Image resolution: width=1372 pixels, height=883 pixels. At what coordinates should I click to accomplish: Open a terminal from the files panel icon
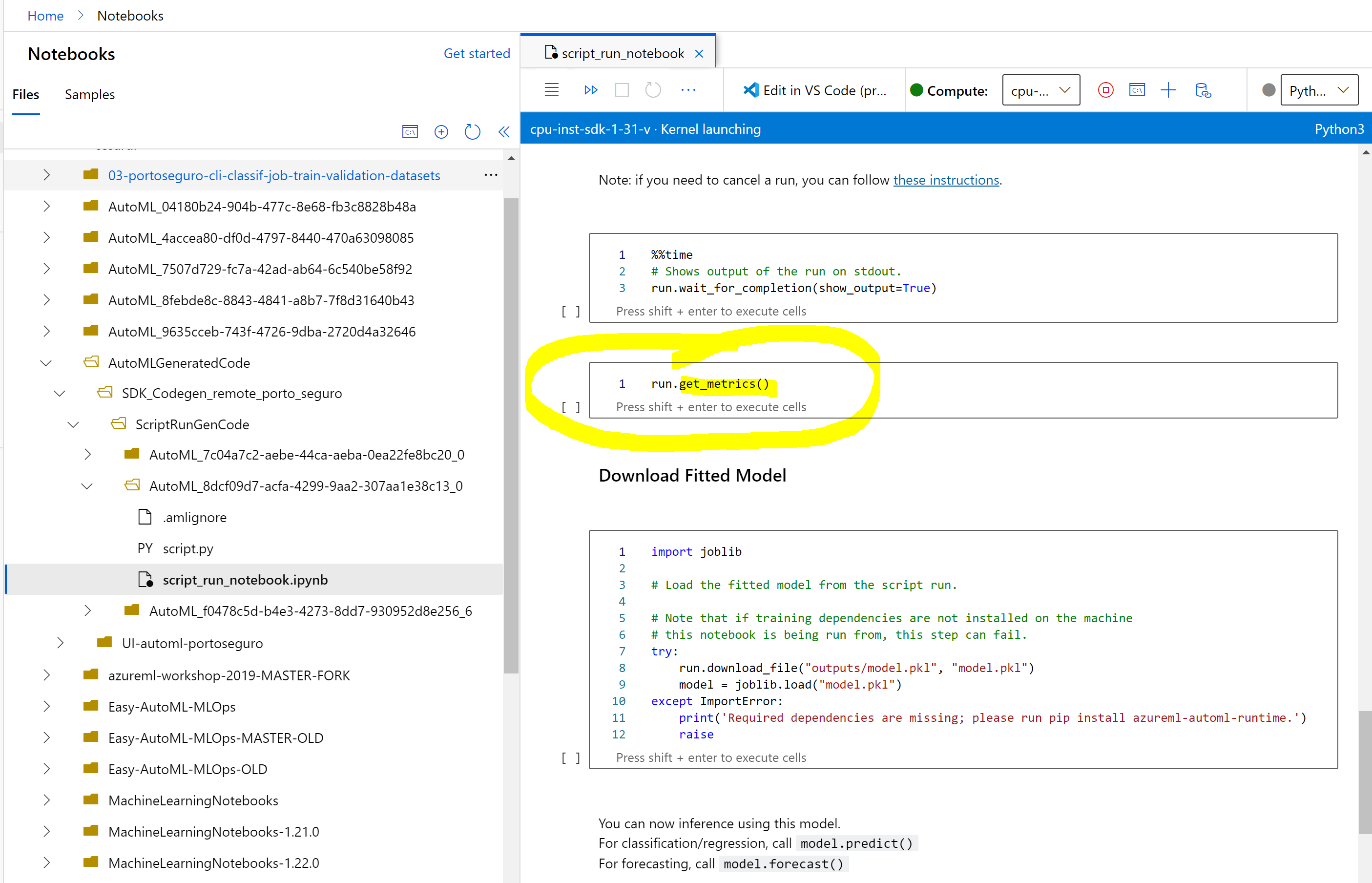(x=410, y=131)
